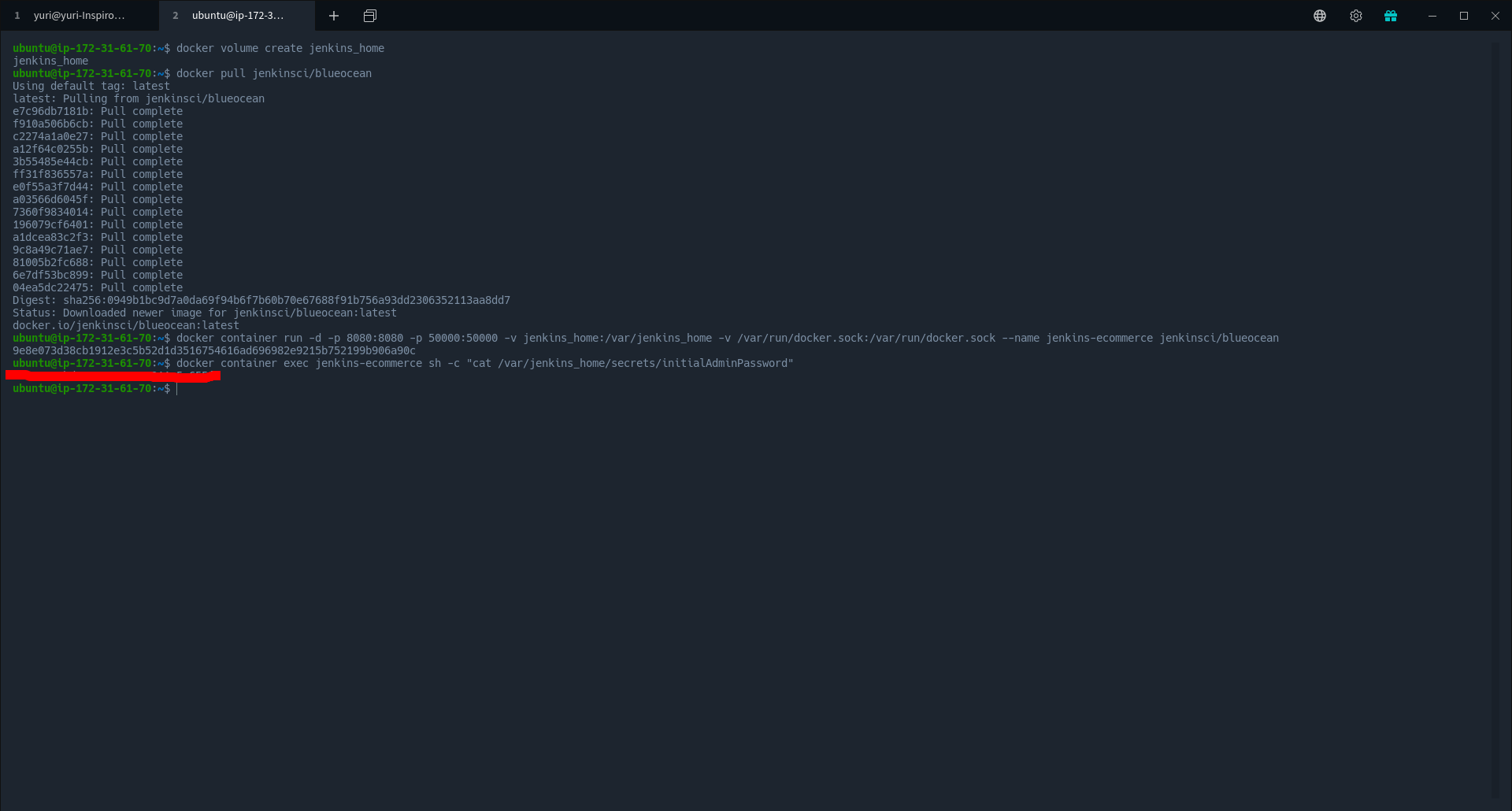
Task: Select tab 2 ubuntu@ip-172-3...
Action: pyautogui.click(x=236, y=16)
